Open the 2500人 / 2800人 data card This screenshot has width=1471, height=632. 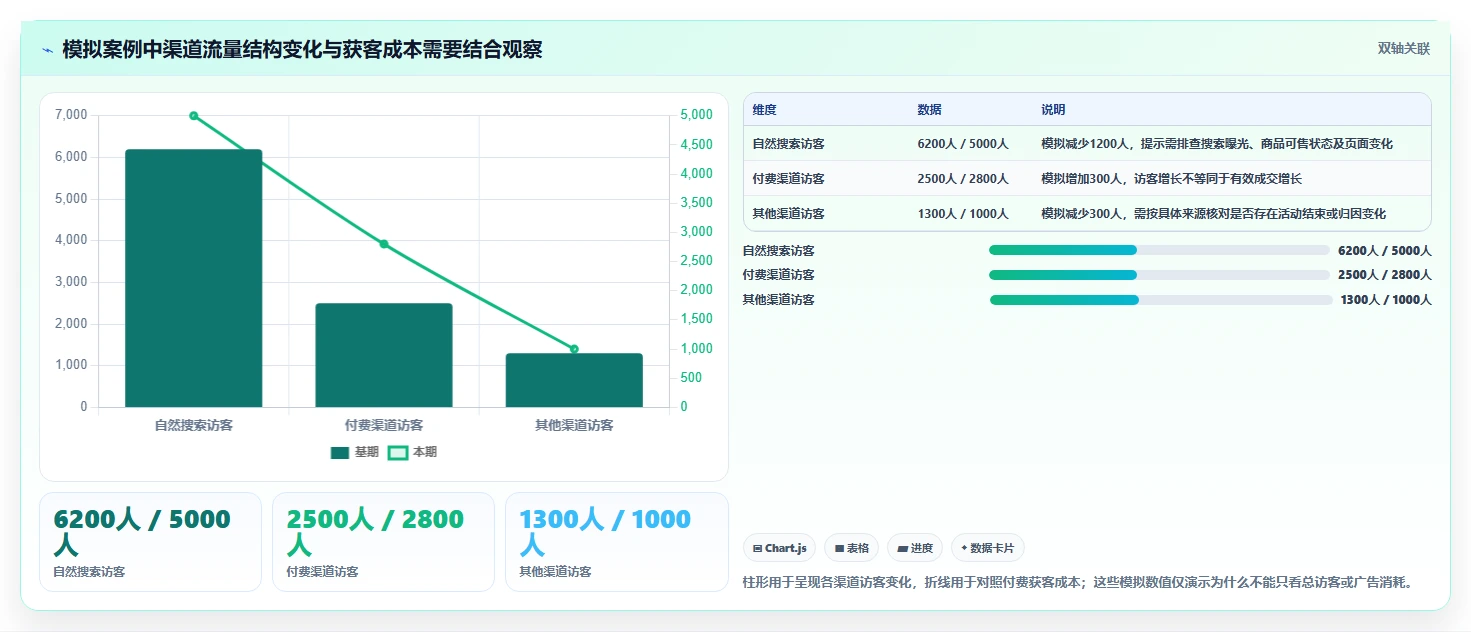[383, 542]
